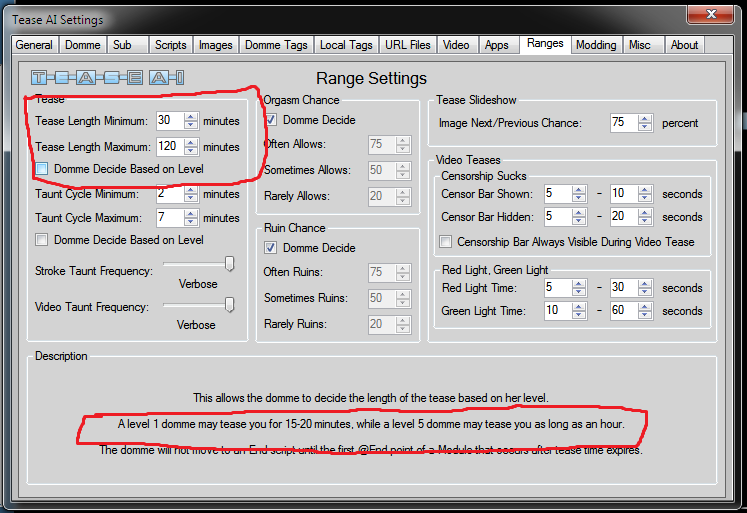The height and width of the screenshot is (513, 747).
Task: Enable Domme Decide under Tease Length
Action: click(x=42, y=169)
